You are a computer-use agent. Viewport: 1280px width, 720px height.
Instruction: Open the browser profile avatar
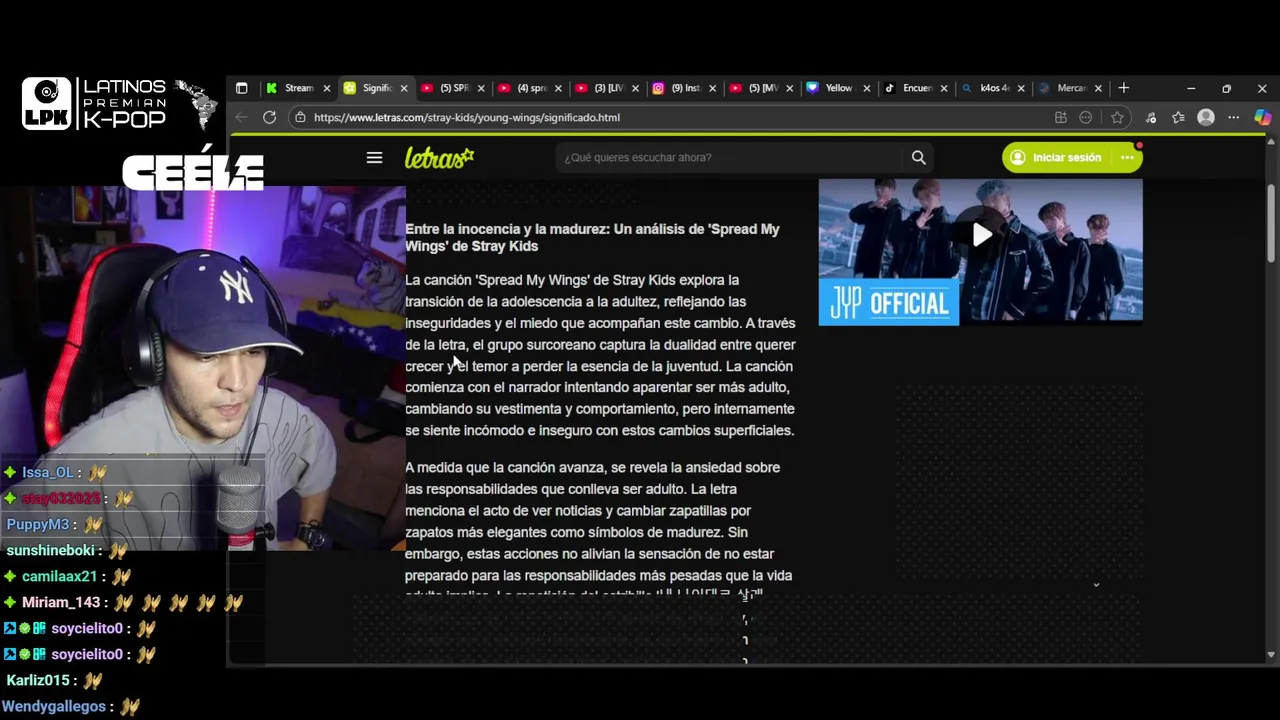pyautogui.click(x=1206, y=117)
